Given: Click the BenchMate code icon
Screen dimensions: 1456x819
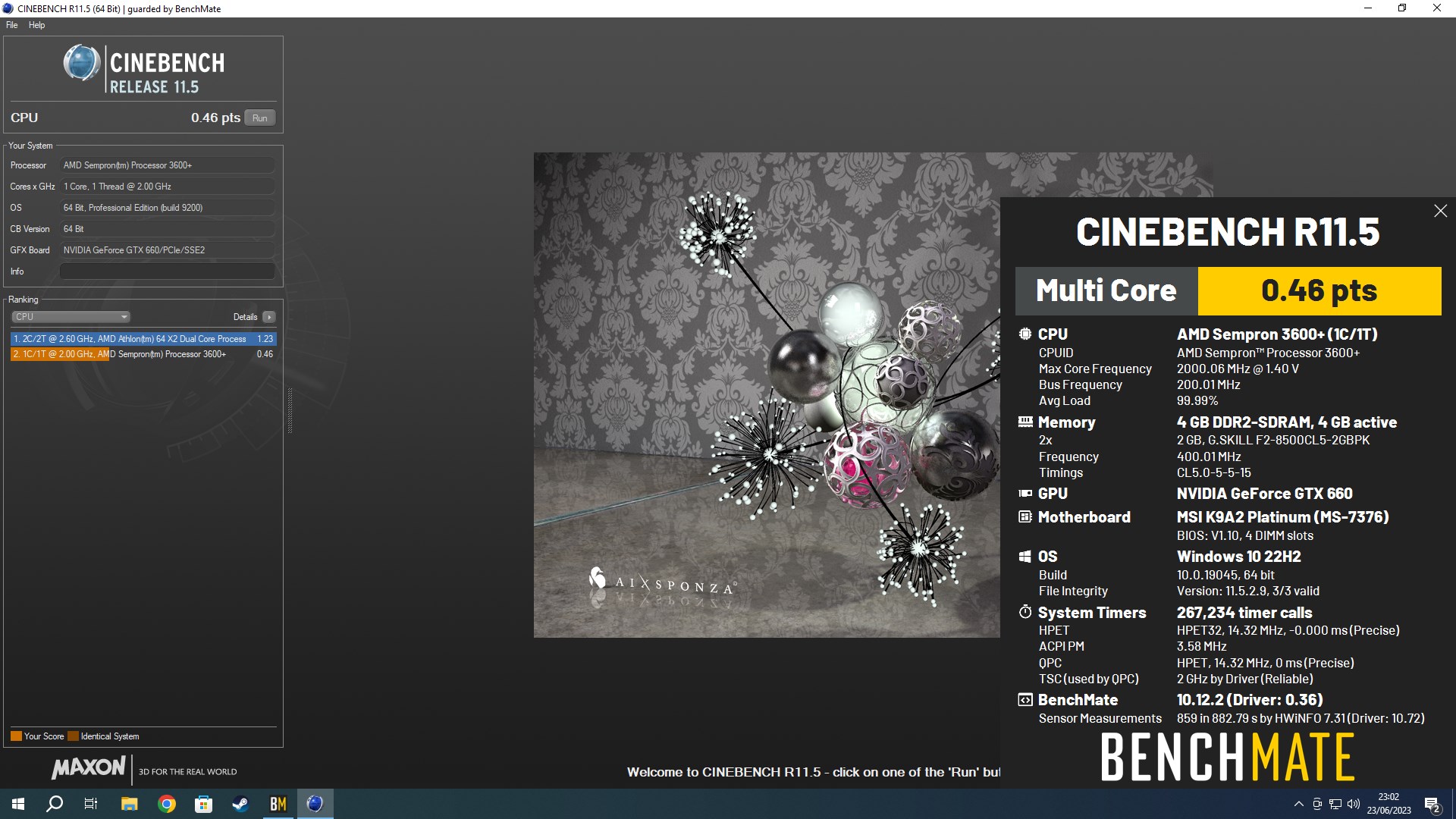Looking at the screenshot, I should point(1025,699).
